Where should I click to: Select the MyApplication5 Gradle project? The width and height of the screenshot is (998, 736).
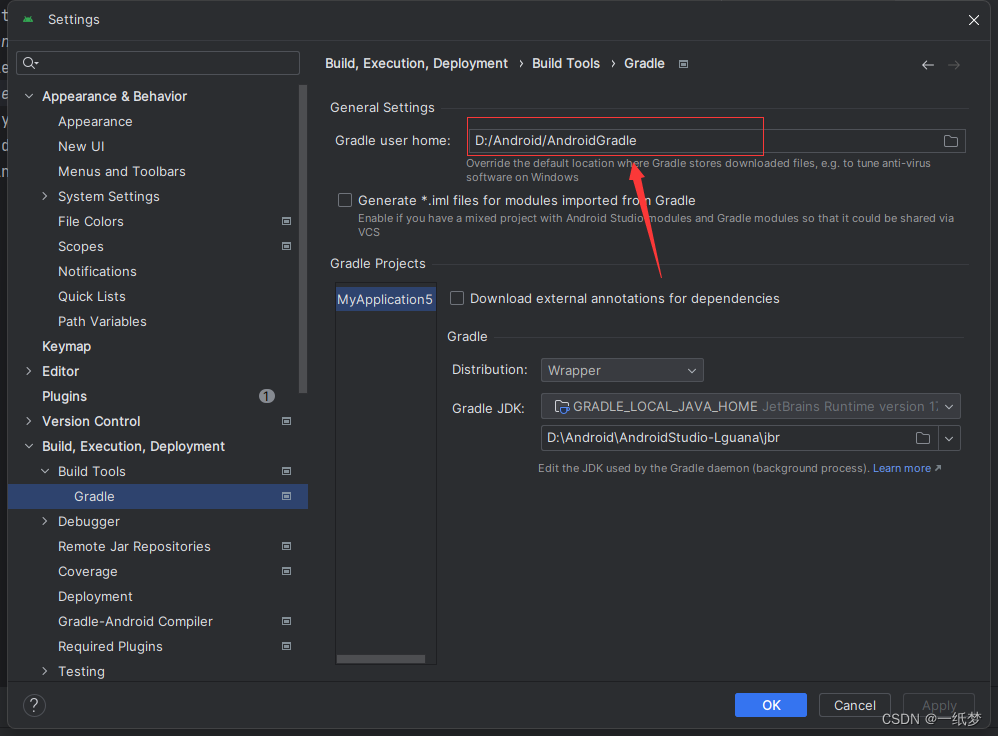[385, 299]
